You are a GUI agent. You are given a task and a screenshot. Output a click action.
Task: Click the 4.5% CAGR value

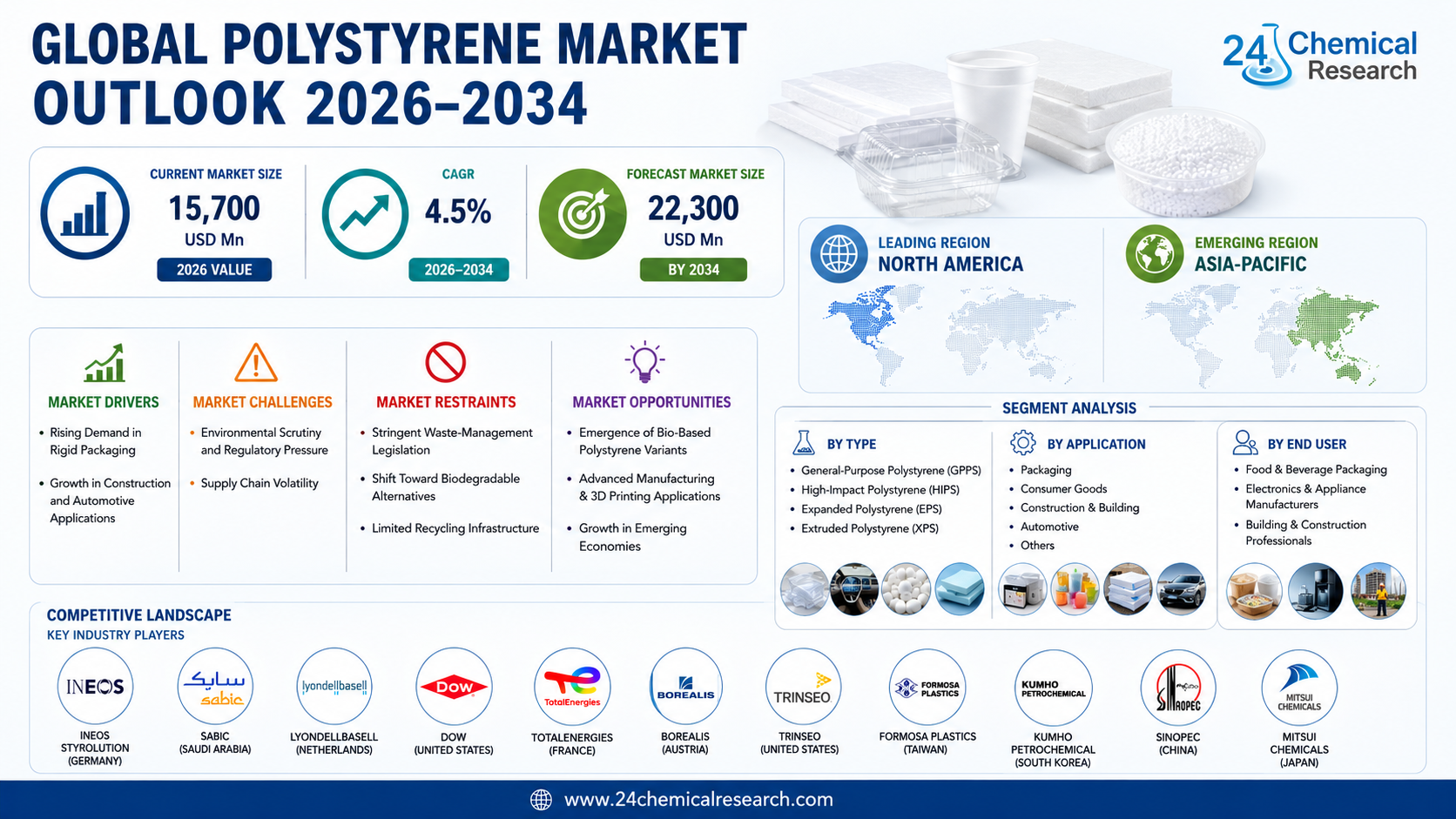pos(458,211)
